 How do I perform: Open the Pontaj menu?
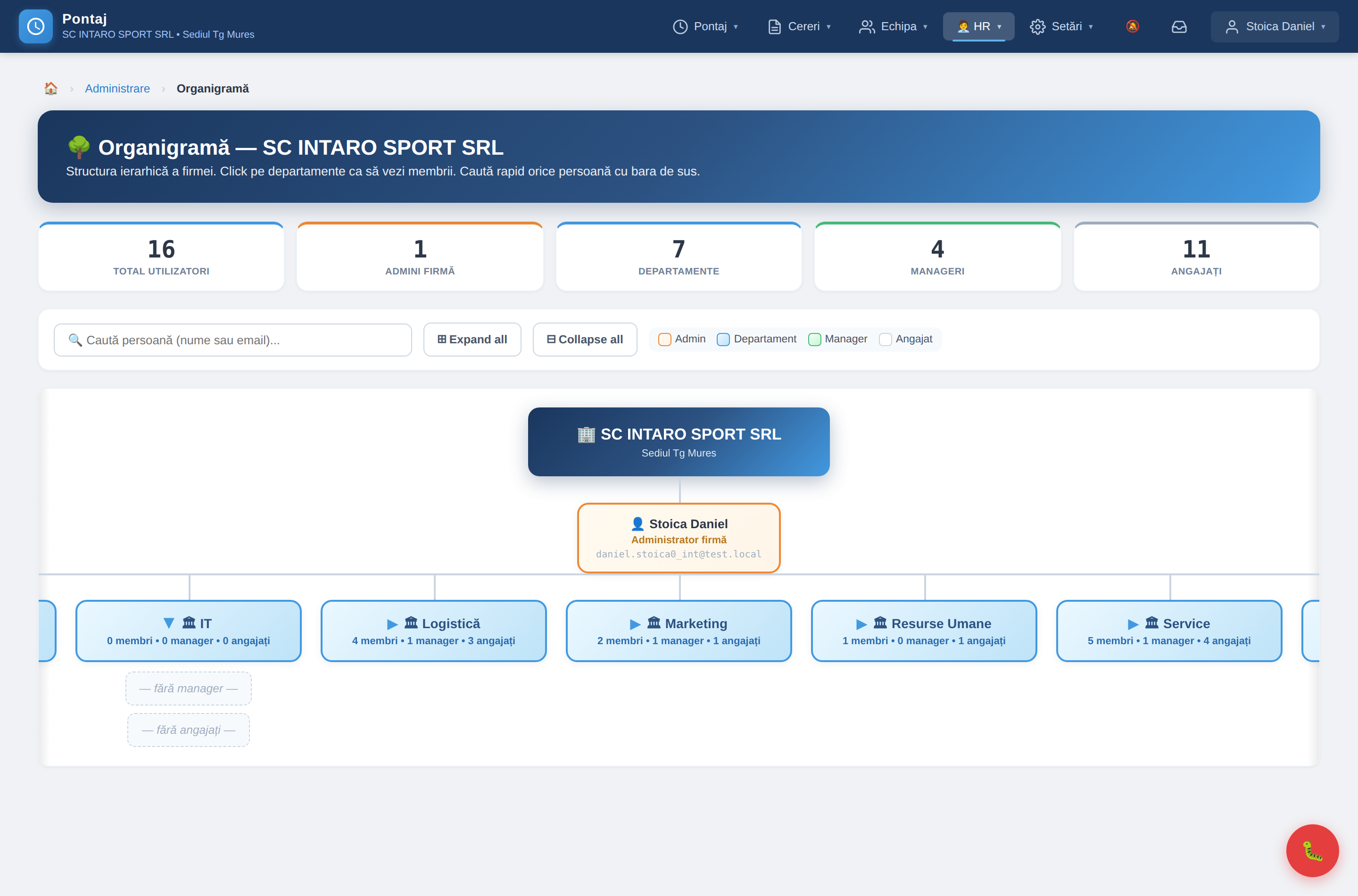tap(705, 27)
